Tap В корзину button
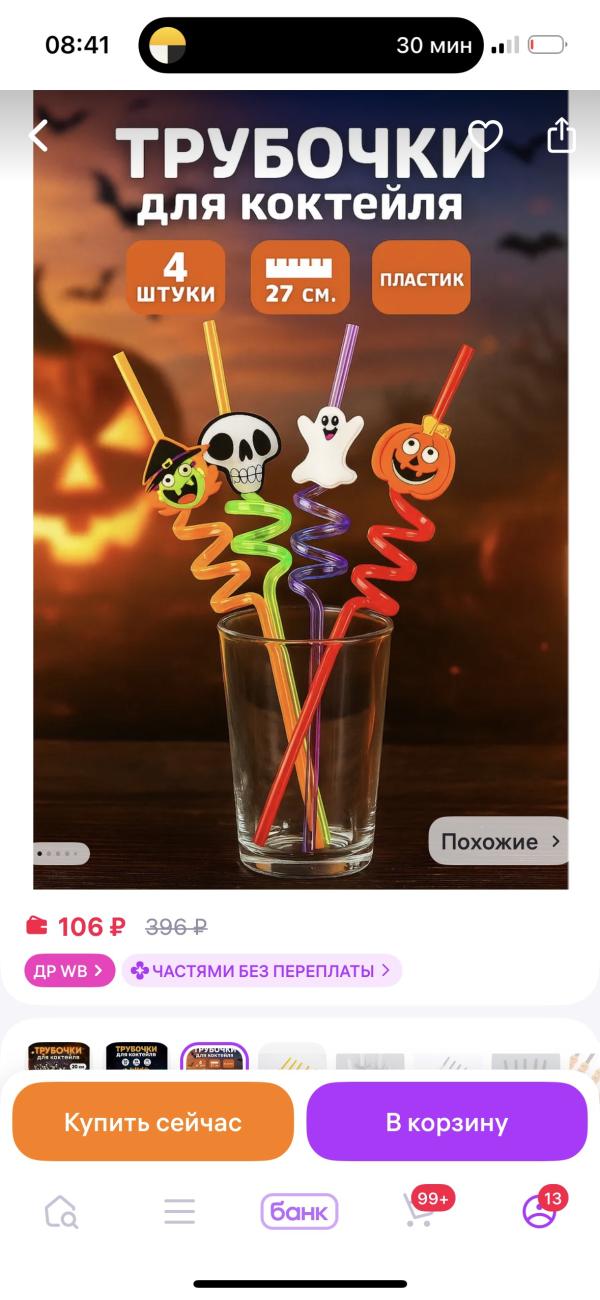 (447, 1122)
